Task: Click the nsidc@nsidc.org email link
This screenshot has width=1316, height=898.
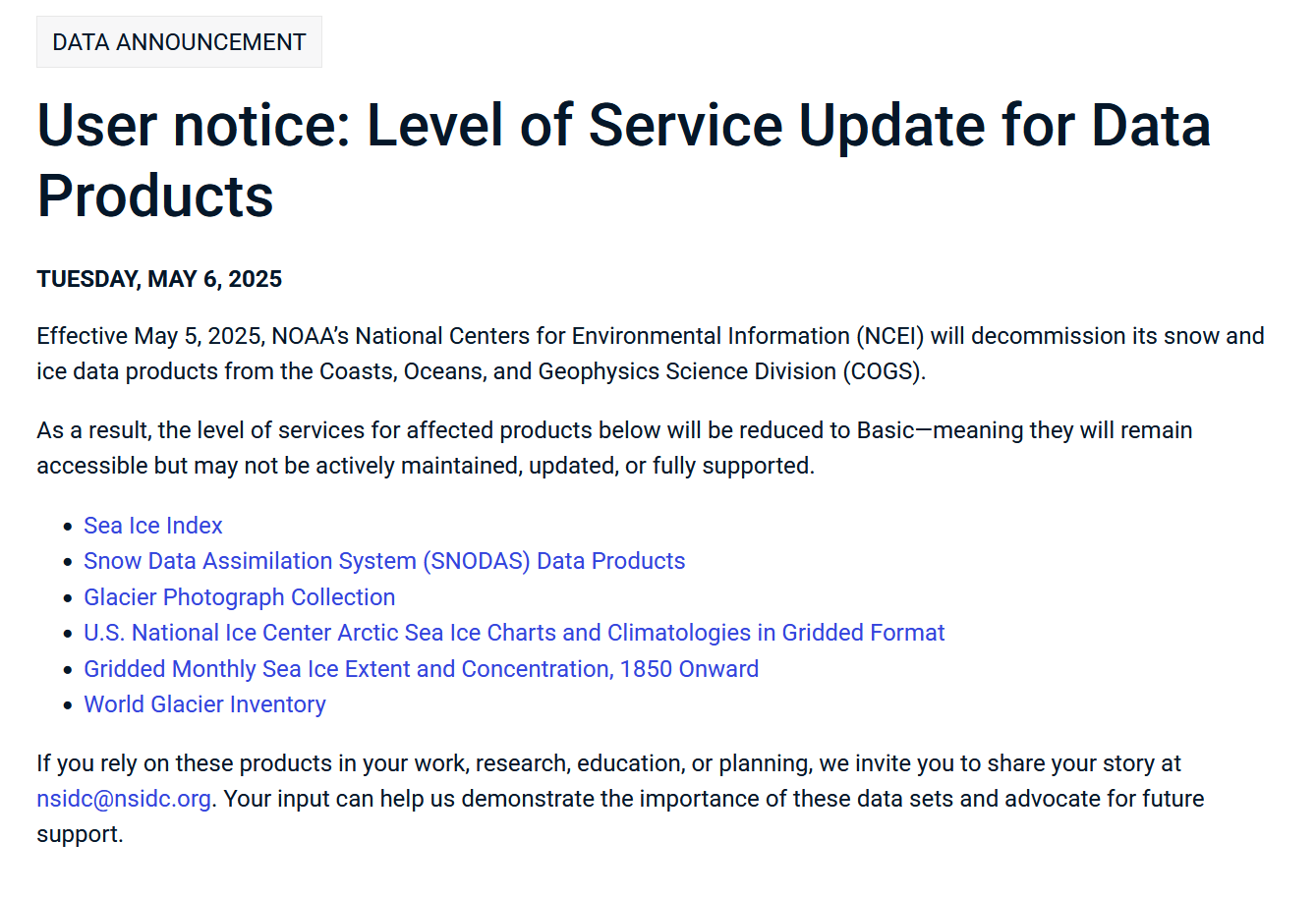Action: (x=124, y=799)
